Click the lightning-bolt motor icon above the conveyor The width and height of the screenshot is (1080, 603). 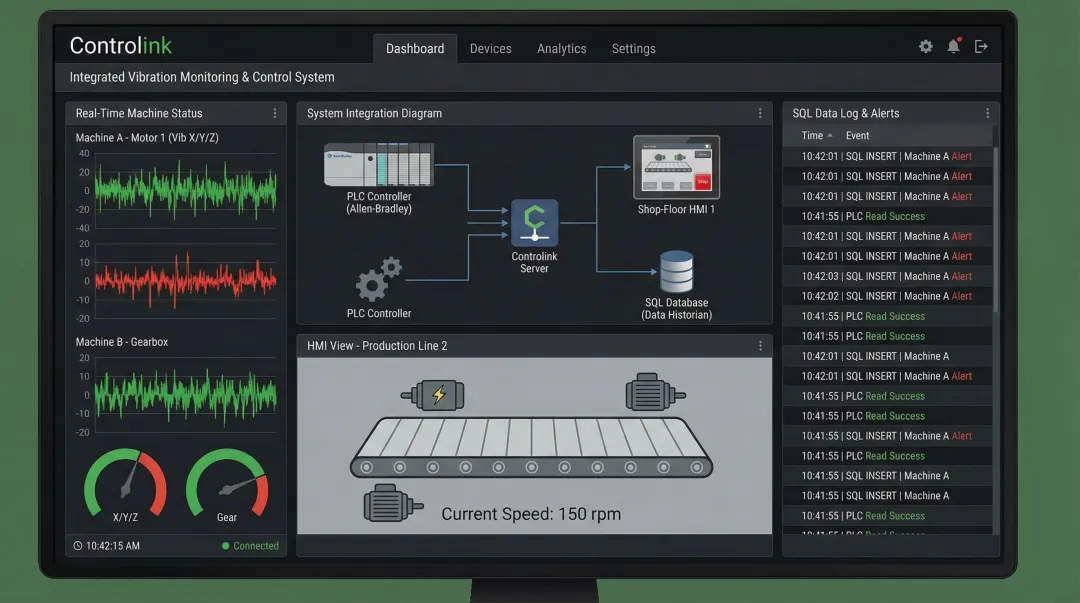pyautogui.click(x=440, y=395)
